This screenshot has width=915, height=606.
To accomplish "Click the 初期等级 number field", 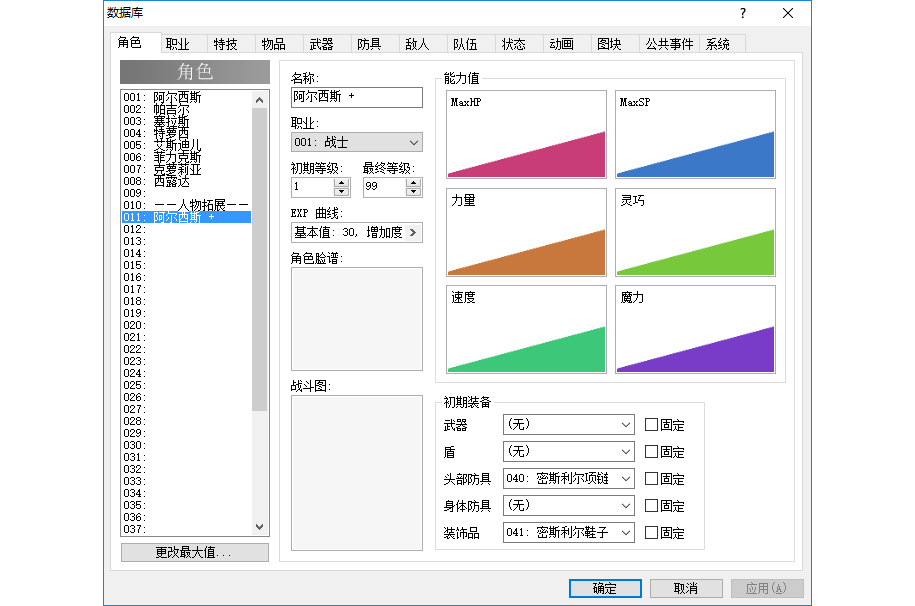I will pyautogui.click(x=313, y=187).
